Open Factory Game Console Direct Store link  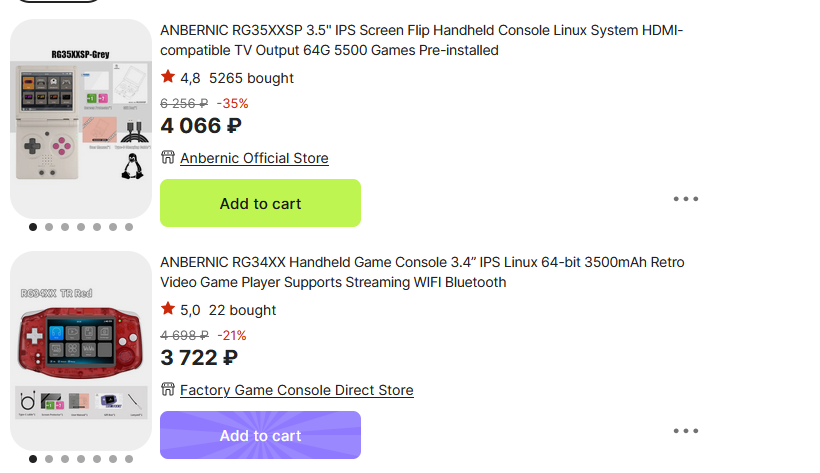296,390
